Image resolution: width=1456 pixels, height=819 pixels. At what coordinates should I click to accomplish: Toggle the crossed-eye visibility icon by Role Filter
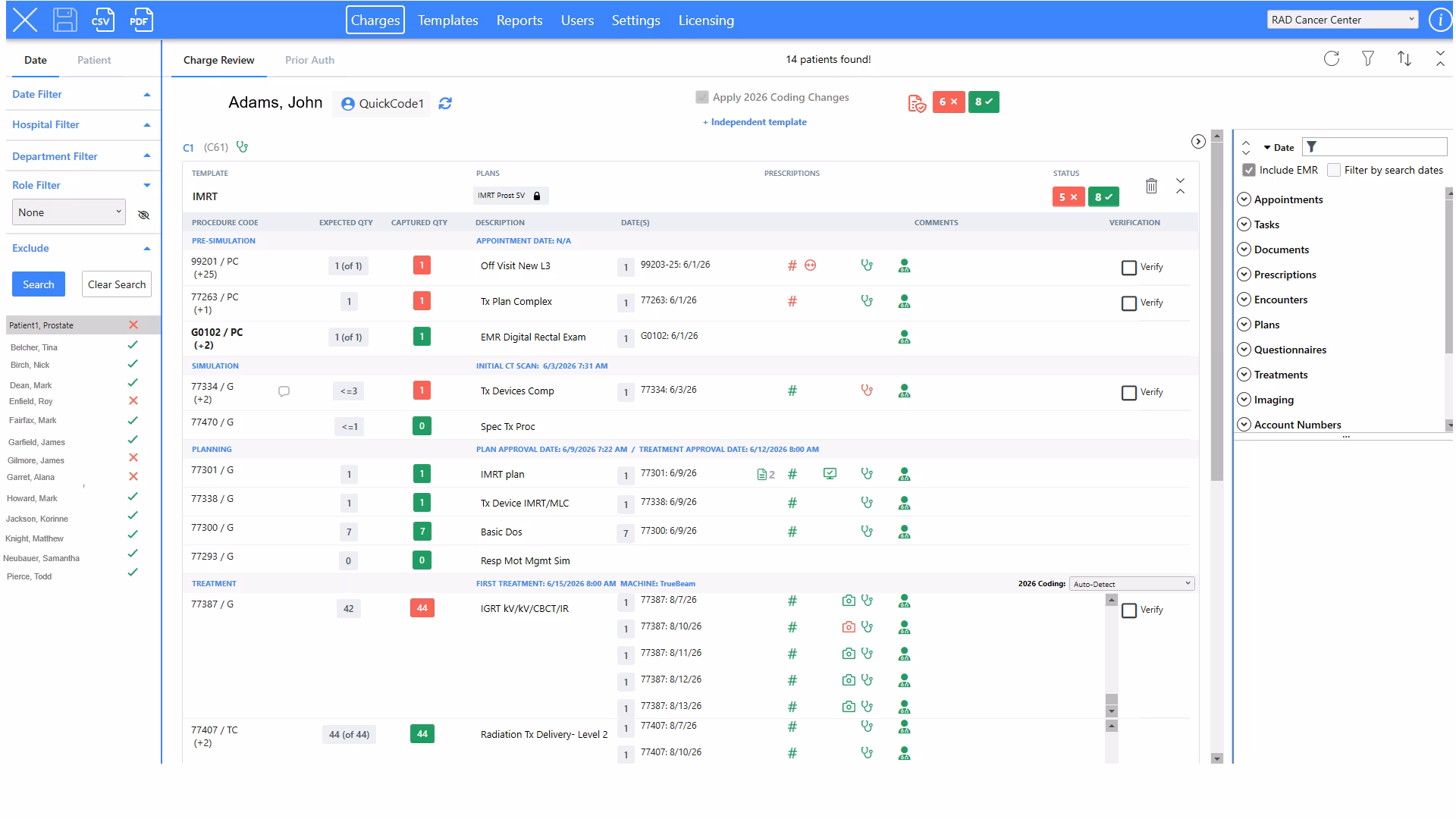[143, 215]
